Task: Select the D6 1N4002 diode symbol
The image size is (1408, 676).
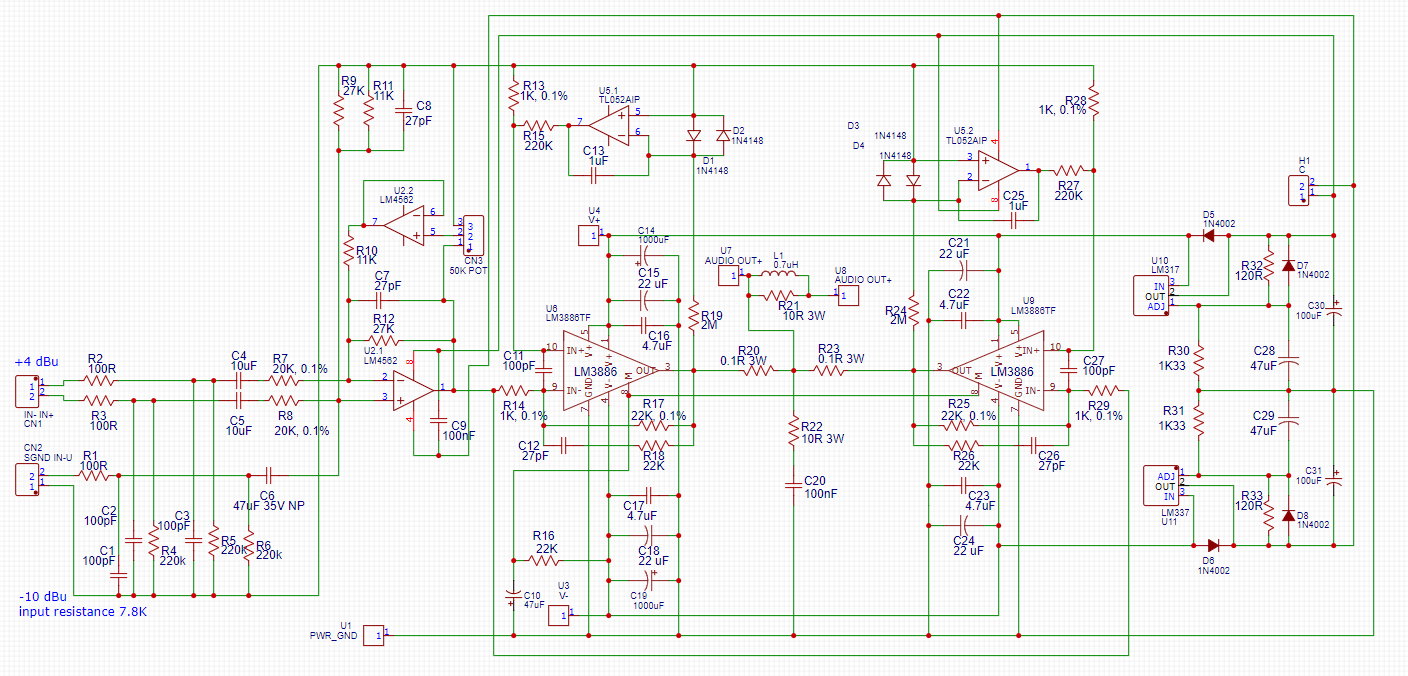Action: (1212, 545)
